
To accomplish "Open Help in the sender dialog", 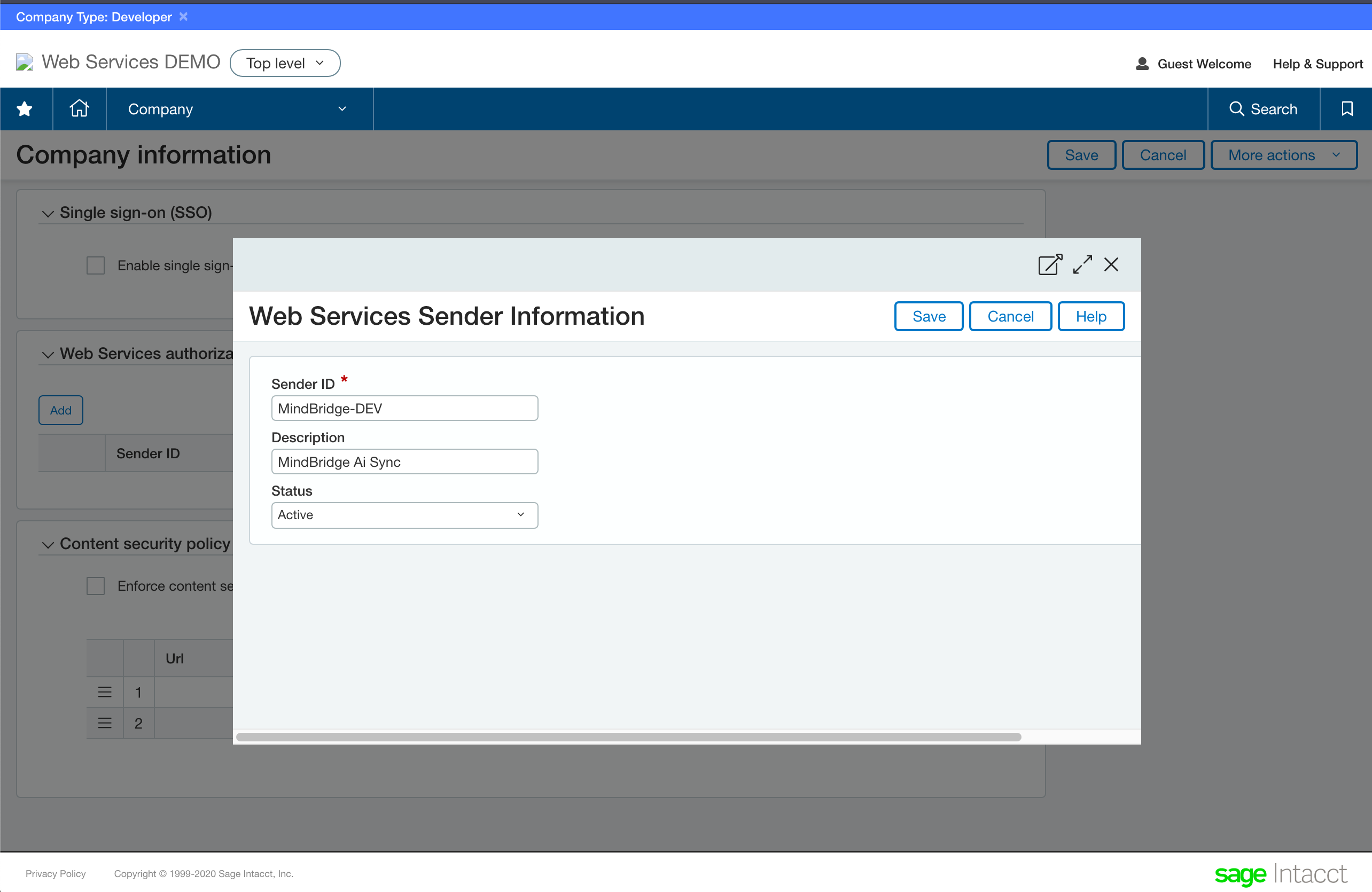I will tap(1090, 316).
